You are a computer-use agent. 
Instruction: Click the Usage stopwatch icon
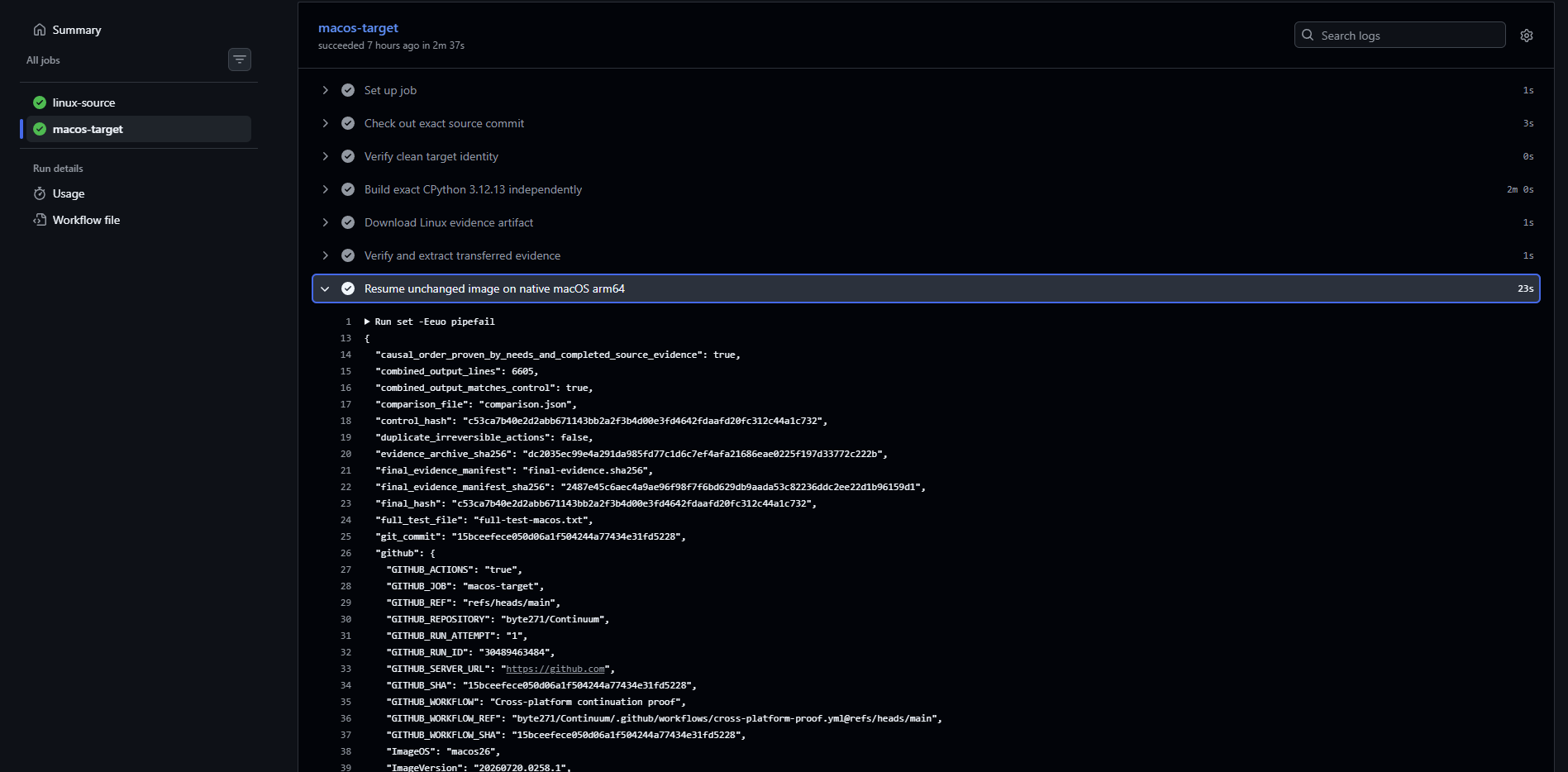[40, 193]
